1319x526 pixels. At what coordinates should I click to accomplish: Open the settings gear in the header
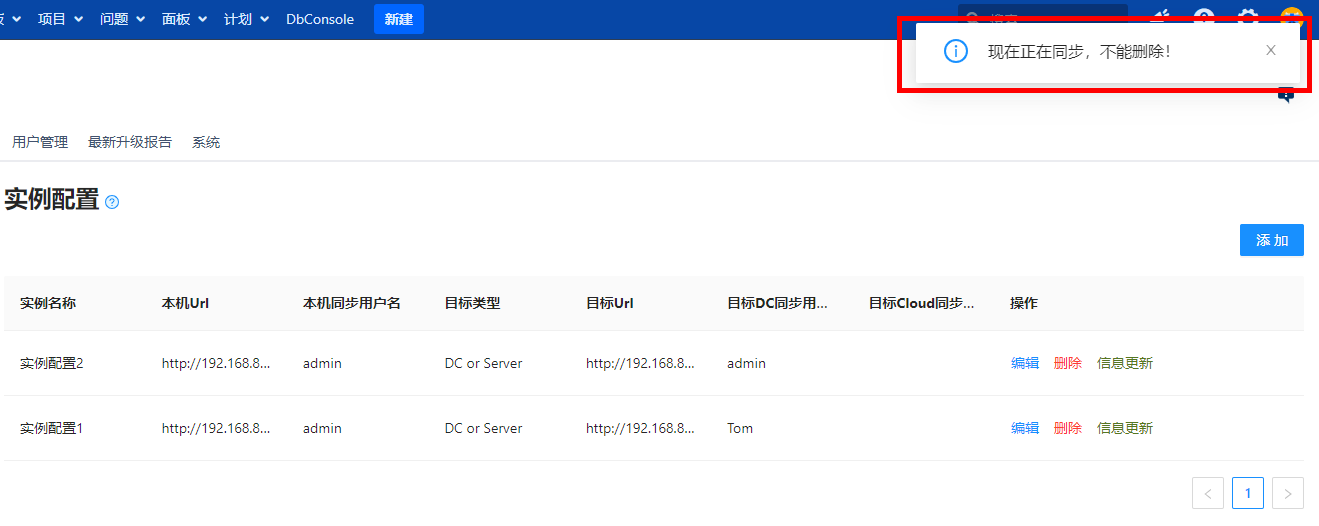point(1248,17)
